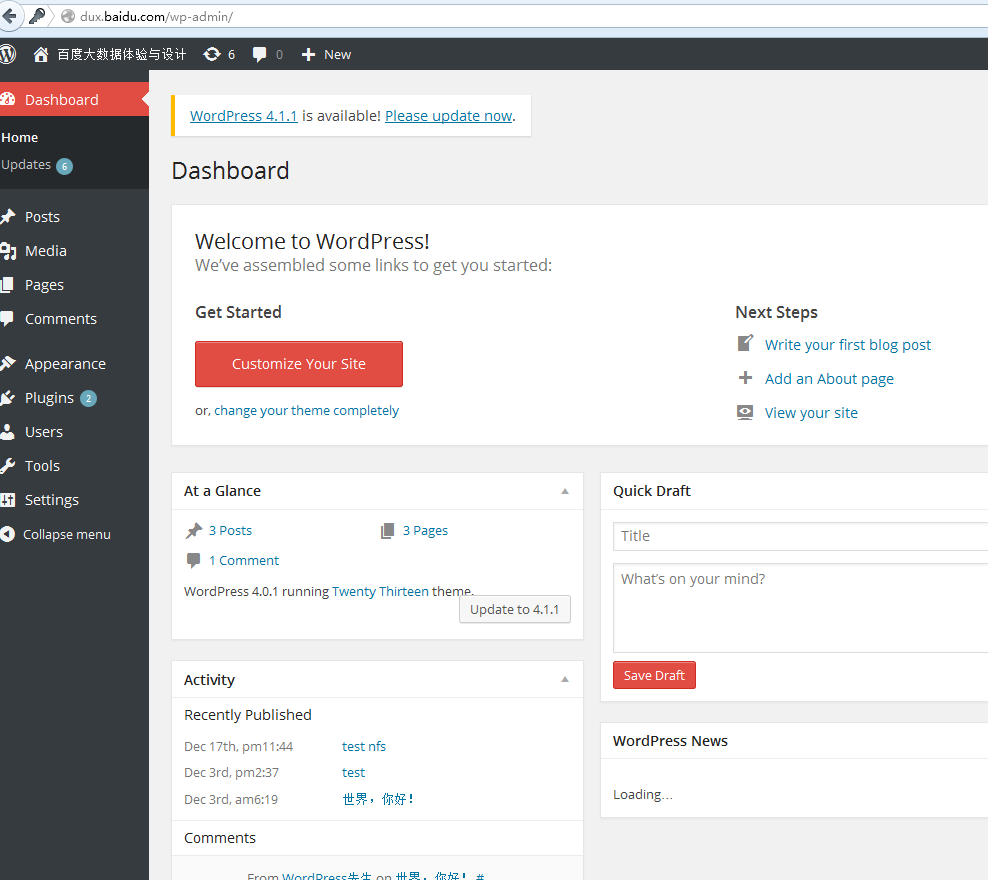
Task: Click Add an About page link
Action: (829, 379)
